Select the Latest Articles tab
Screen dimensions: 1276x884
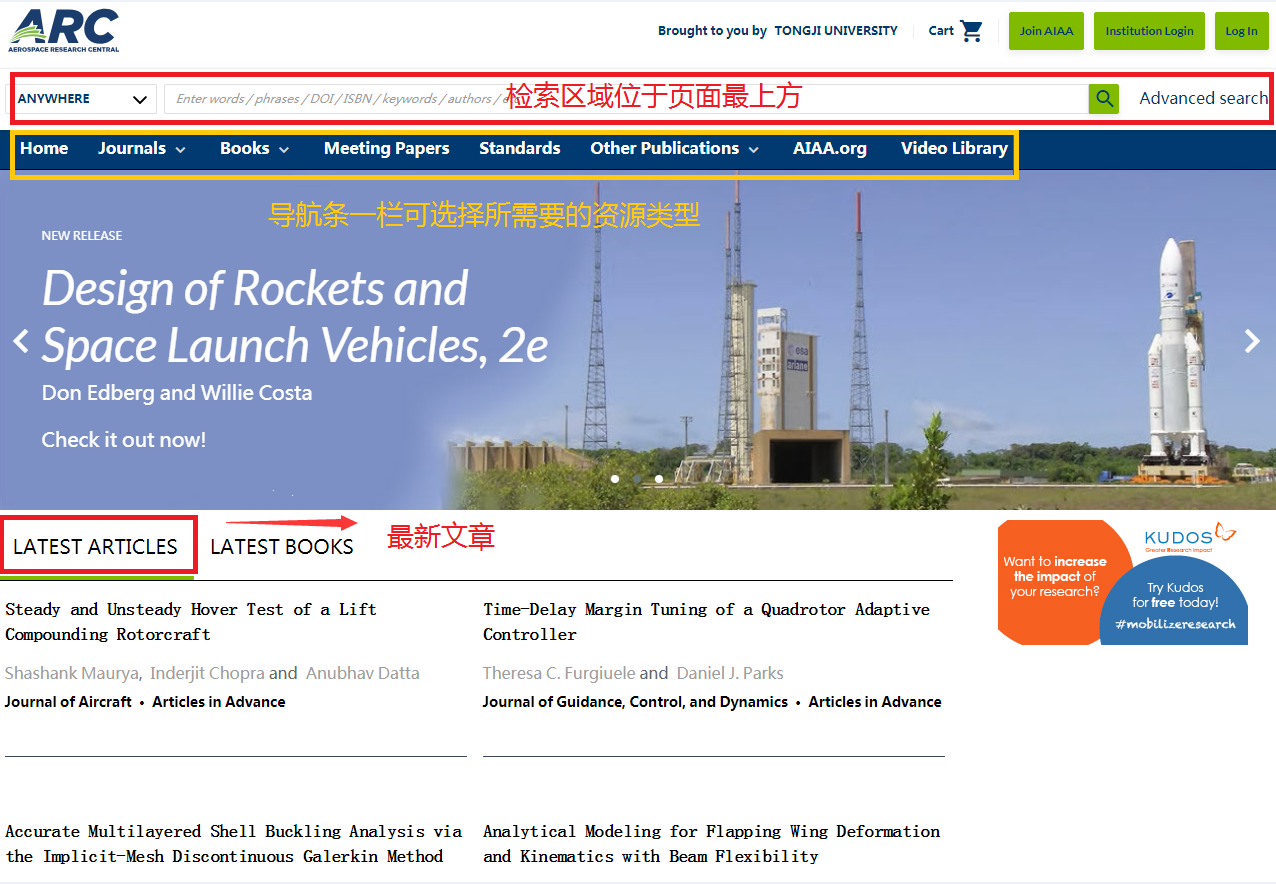95,547
